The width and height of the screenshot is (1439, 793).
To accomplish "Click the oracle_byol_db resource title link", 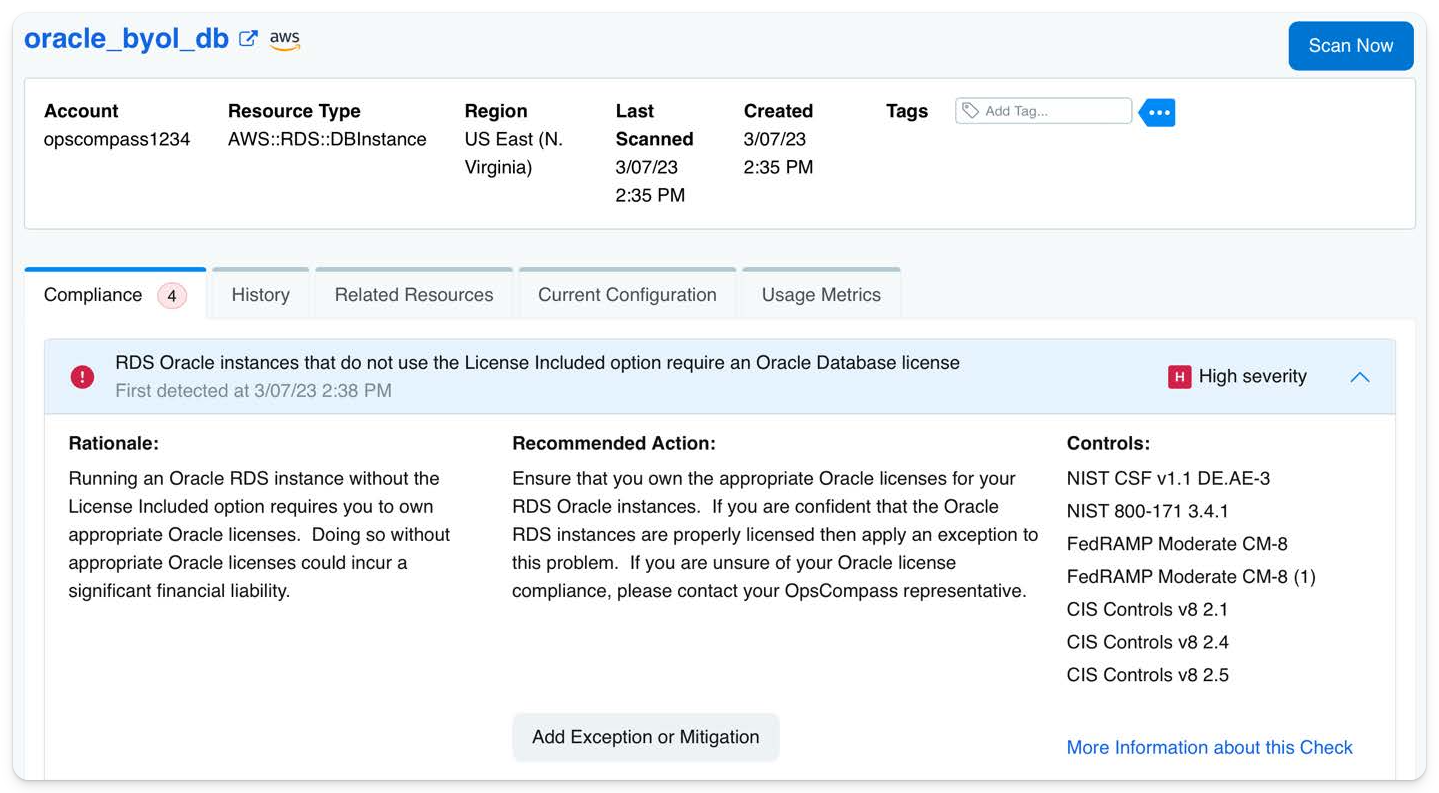I will click(x=127, y=39).
